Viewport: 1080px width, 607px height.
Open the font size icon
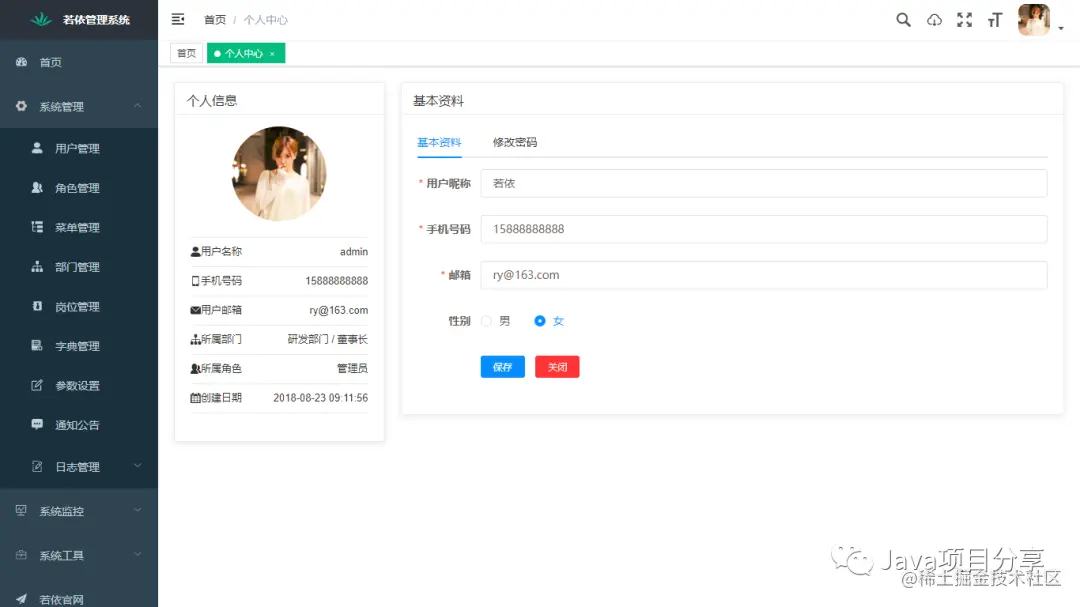(x=995, y=20)
